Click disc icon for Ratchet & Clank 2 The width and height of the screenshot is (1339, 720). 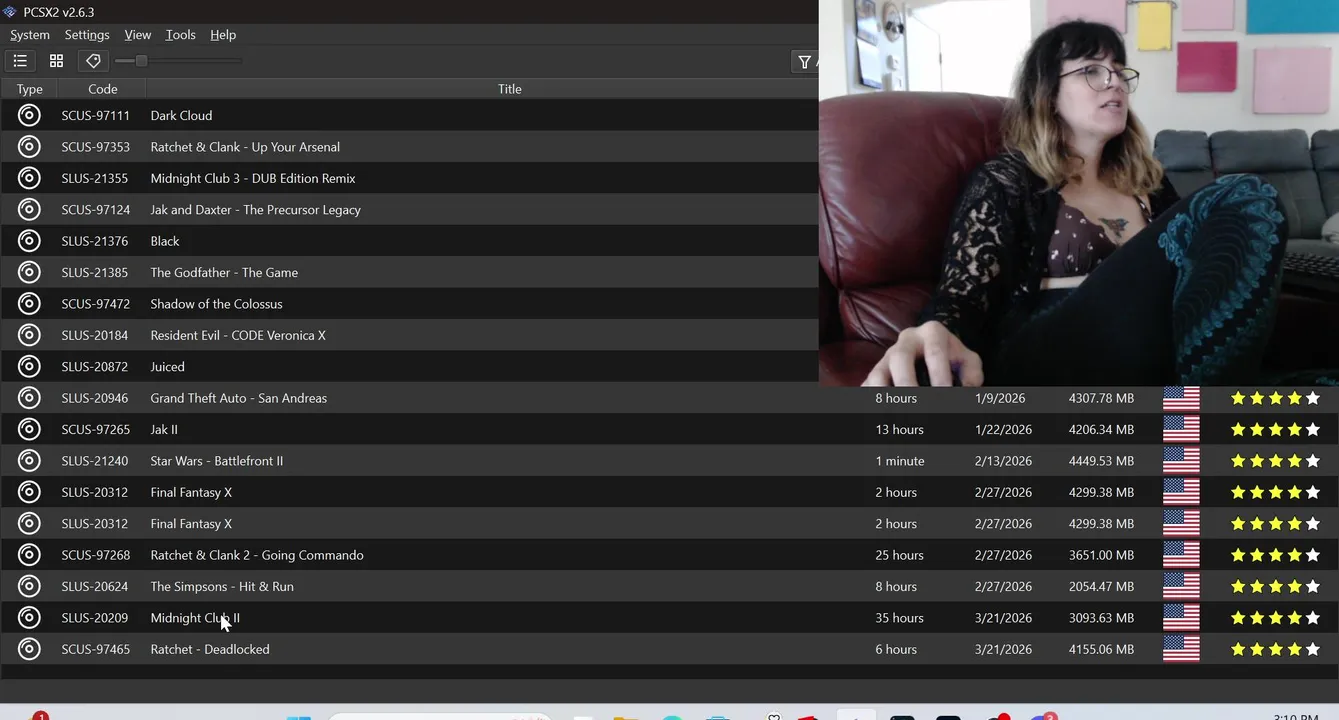pyautogui.click(x=29, y=555)
